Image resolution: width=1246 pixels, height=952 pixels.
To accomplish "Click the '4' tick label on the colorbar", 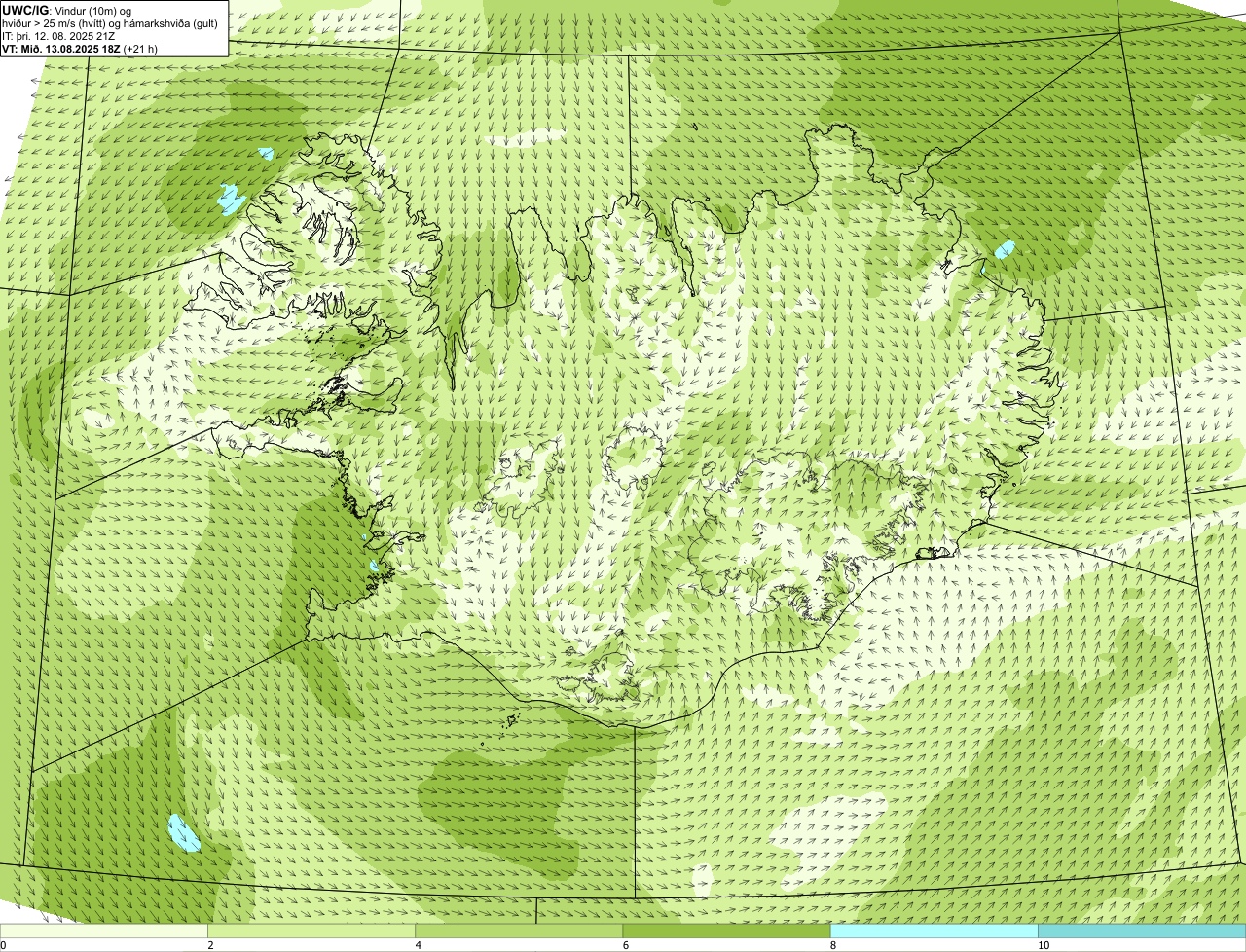I will (419, 945).
